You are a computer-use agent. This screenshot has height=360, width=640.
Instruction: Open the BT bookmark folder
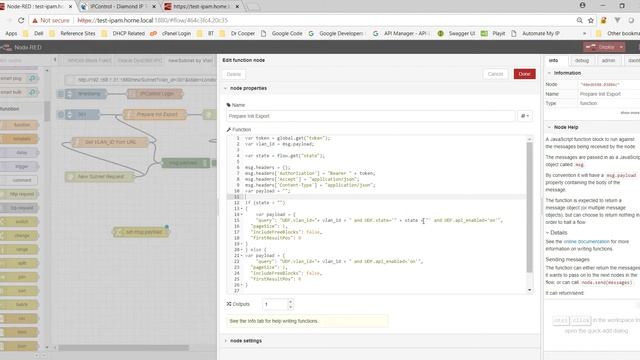(205, 33)
